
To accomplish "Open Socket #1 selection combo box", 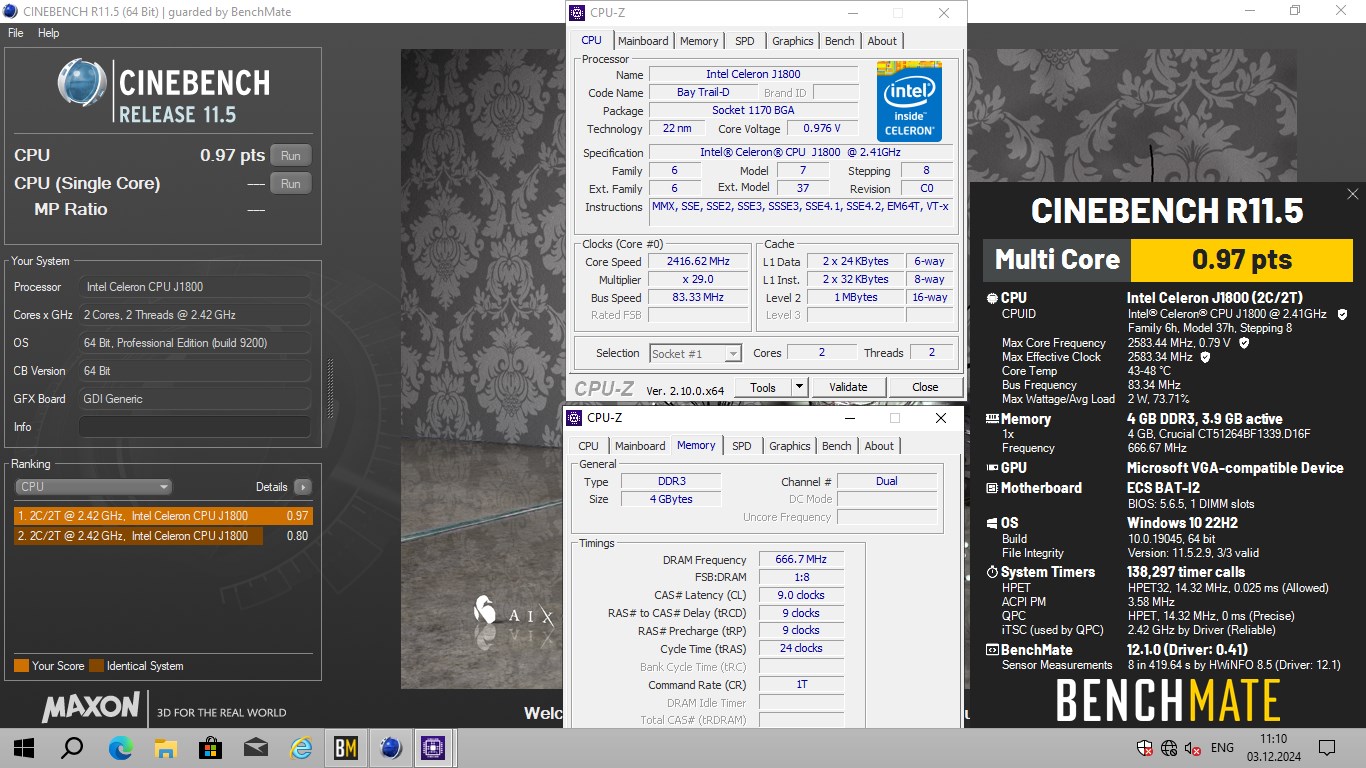I will [x=695, y=353].
